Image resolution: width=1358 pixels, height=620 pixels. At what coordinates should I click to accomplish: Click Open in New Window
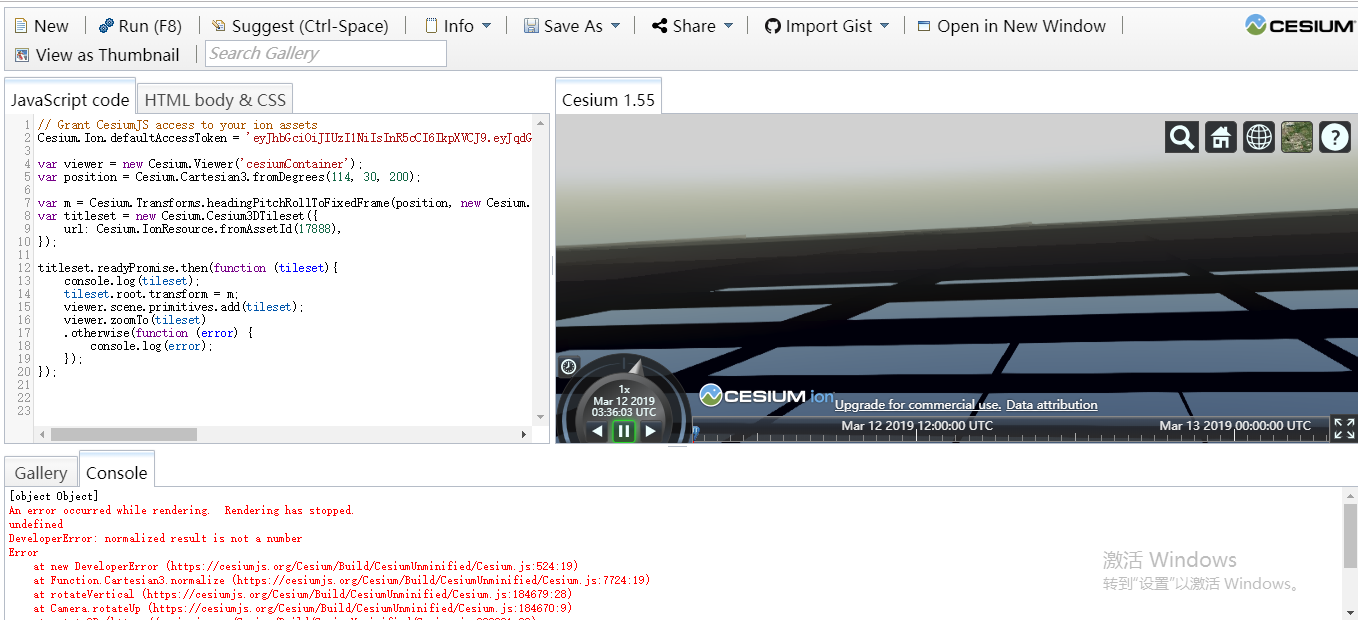pos(1012,26)
